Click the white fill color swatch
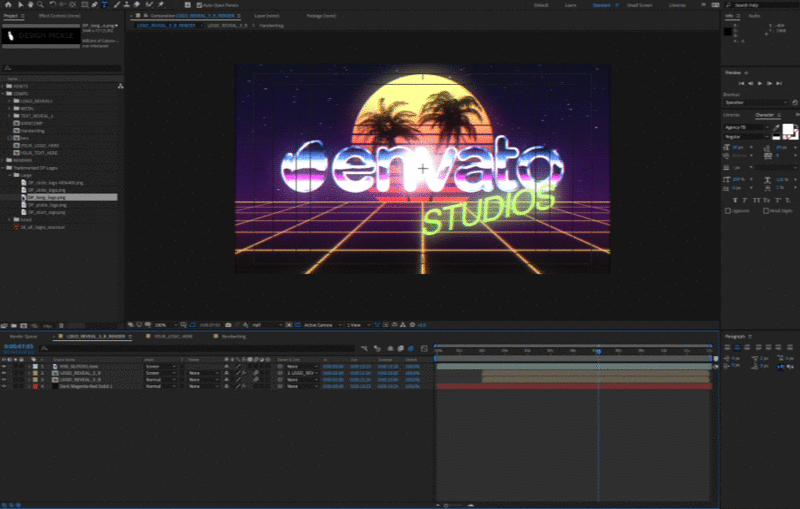 click(788, 129)
